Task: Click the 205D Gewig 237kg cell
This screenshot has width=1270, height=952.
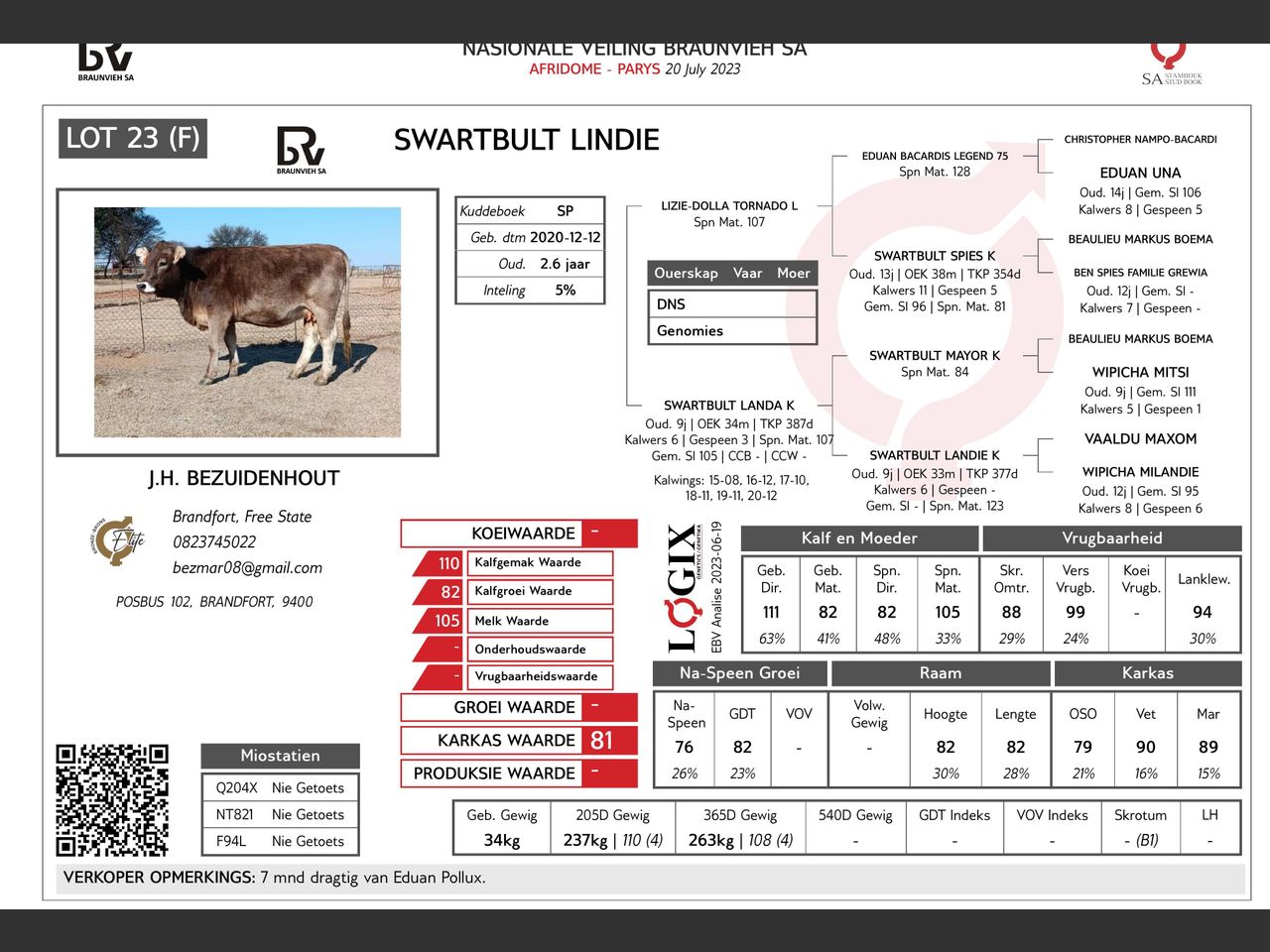Action: (612, 827)
